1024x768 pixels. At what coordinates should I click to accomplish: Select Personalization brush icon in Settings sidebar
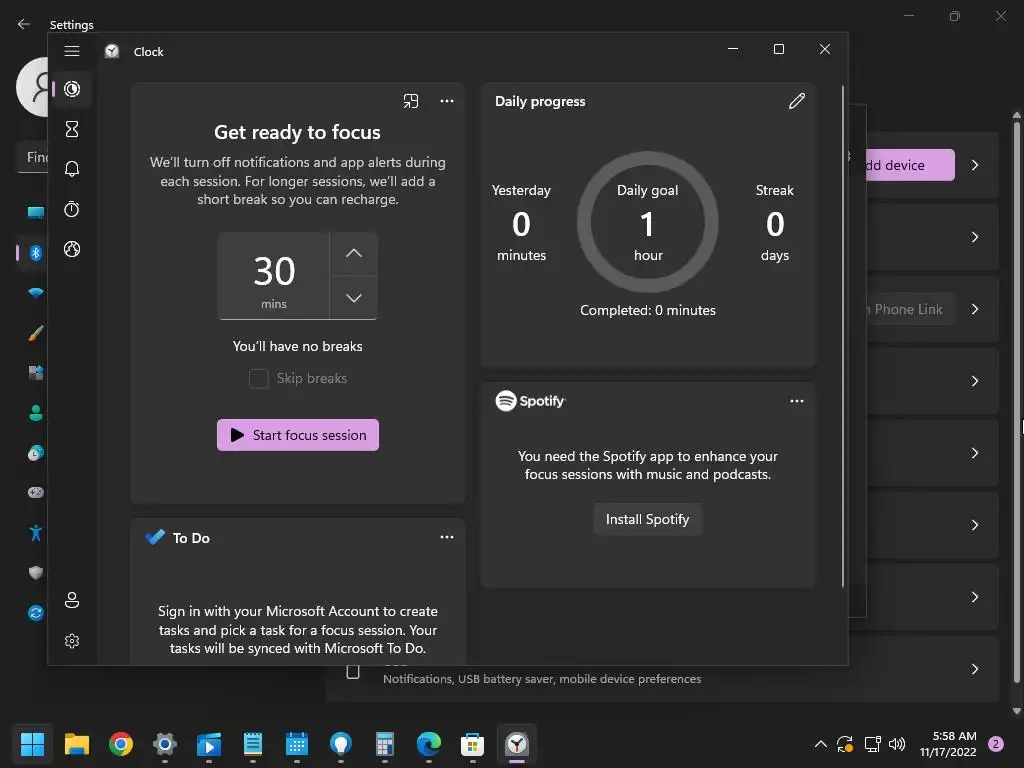(36, 333)
